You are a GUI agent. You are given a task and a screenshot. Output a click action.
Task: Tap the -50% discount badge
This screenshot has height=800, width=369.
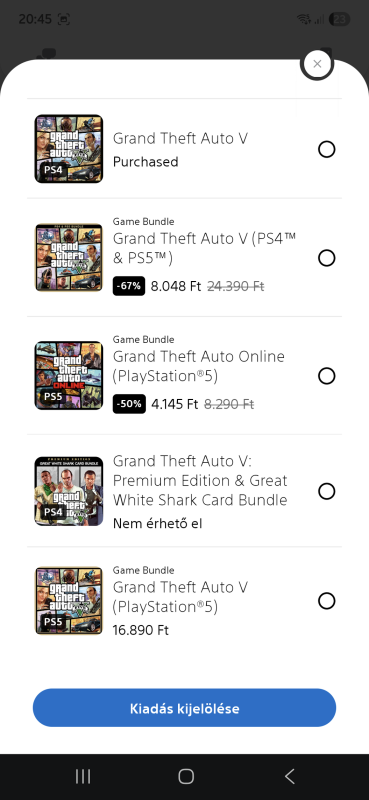click(x=129, y=404)
